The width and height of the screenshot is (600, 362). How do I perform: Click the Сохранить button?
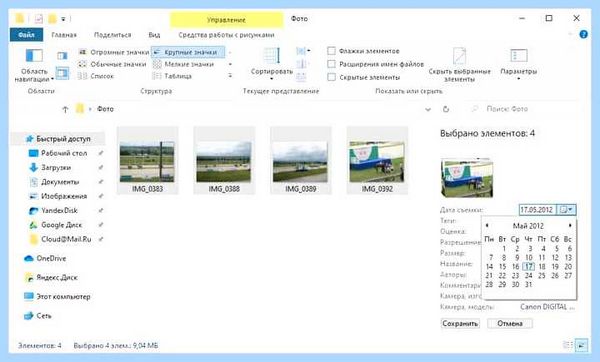pyautogui.click(x=460, y=324)
